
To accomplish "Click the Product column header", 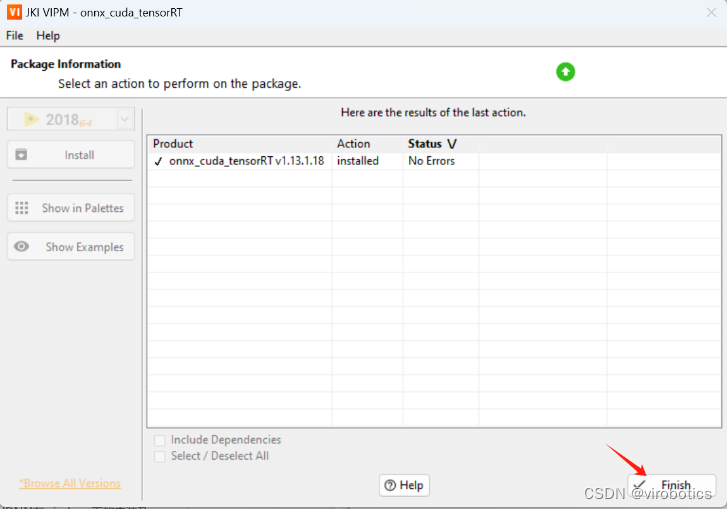I will pos(239,144).
